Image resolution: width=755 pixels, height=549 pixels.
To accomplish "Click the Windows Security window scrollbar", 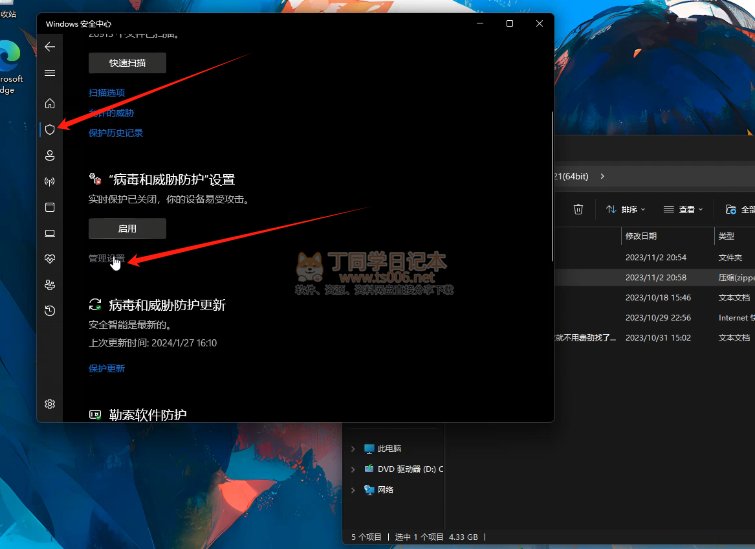I will (x=552, y=186).
